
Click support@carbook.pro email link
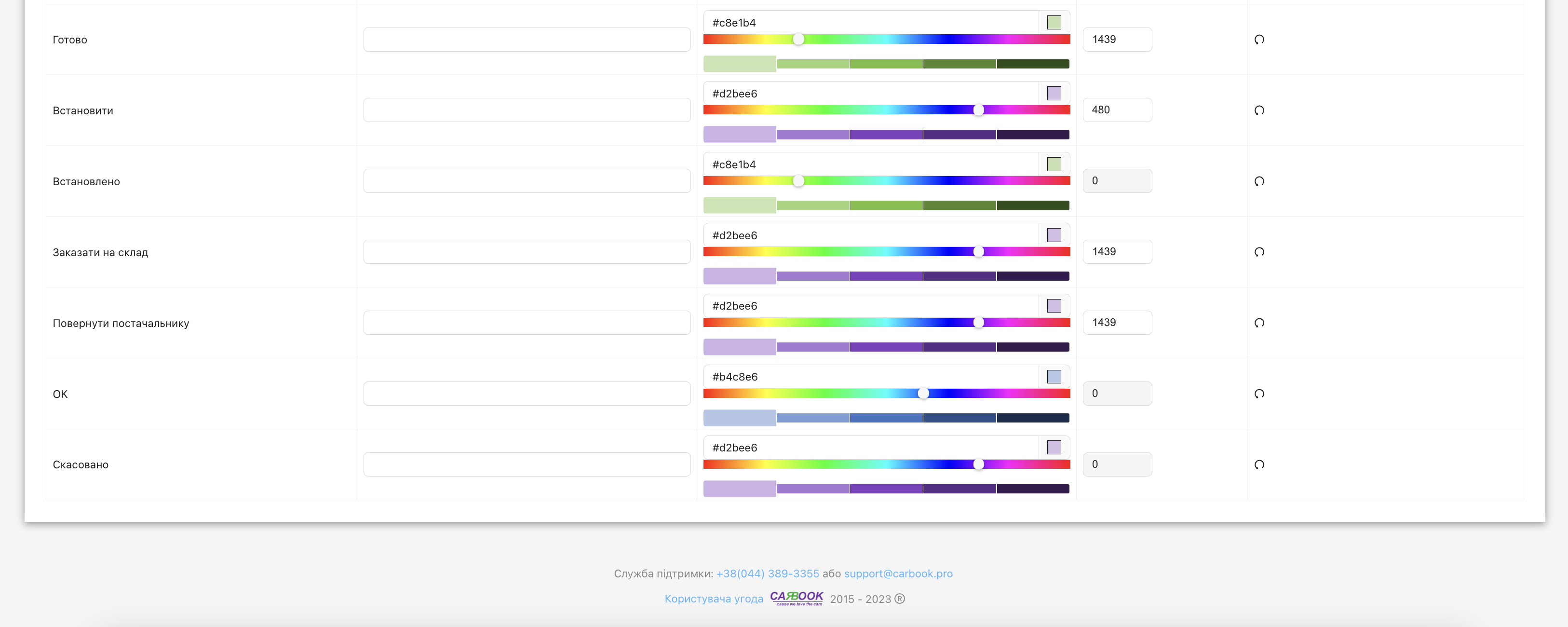898,573
